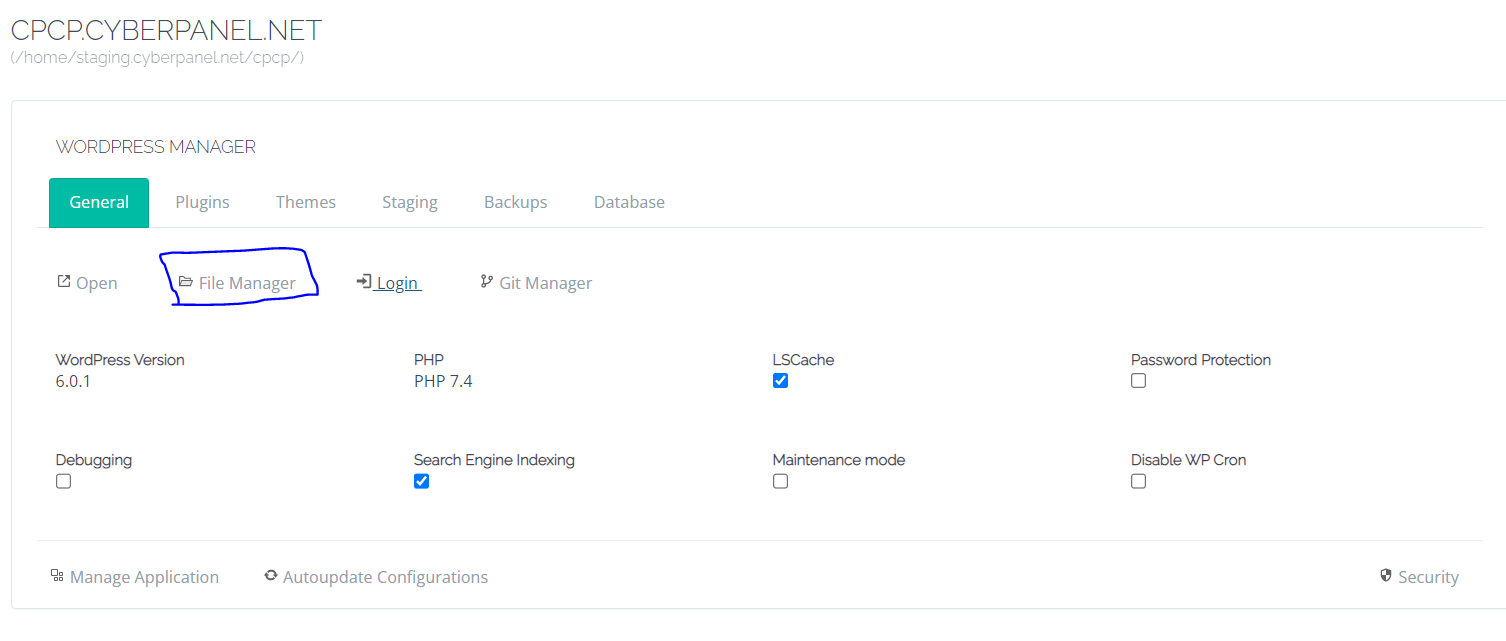Enable Disable WP Cron option
The image size is (1506, 641).
[1138, 481]
